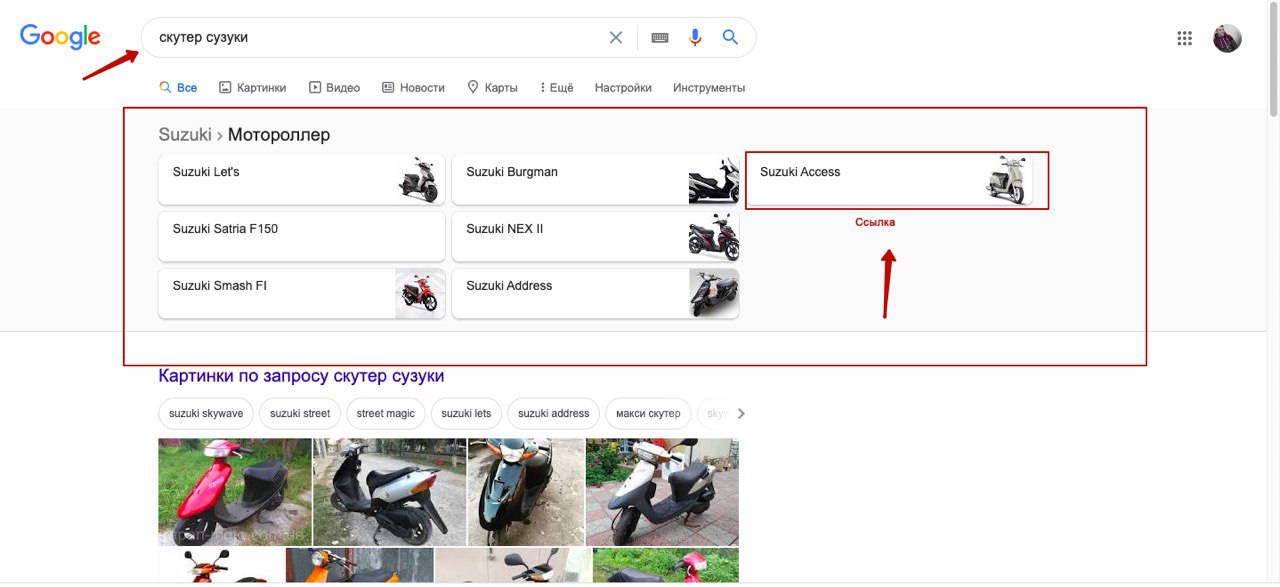Show more image filter chips arrow
This screenshot has width=1280, height=587.
[x=741, y=414]
